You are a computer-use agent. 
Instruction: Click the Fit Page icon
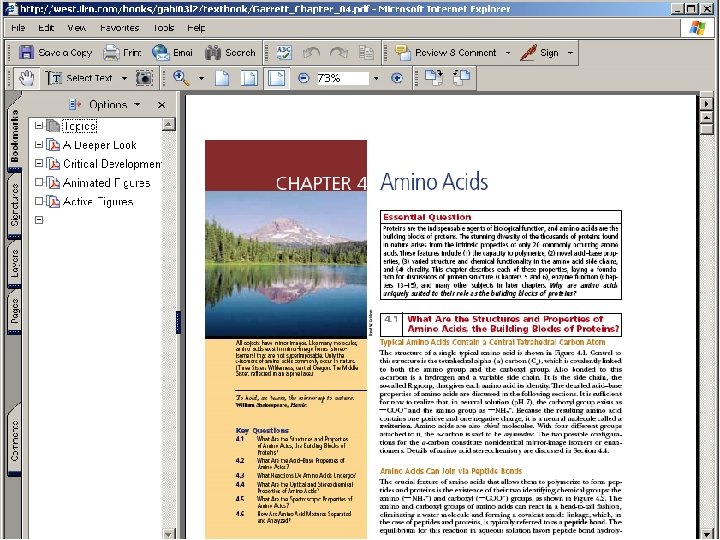coord(249,79)
